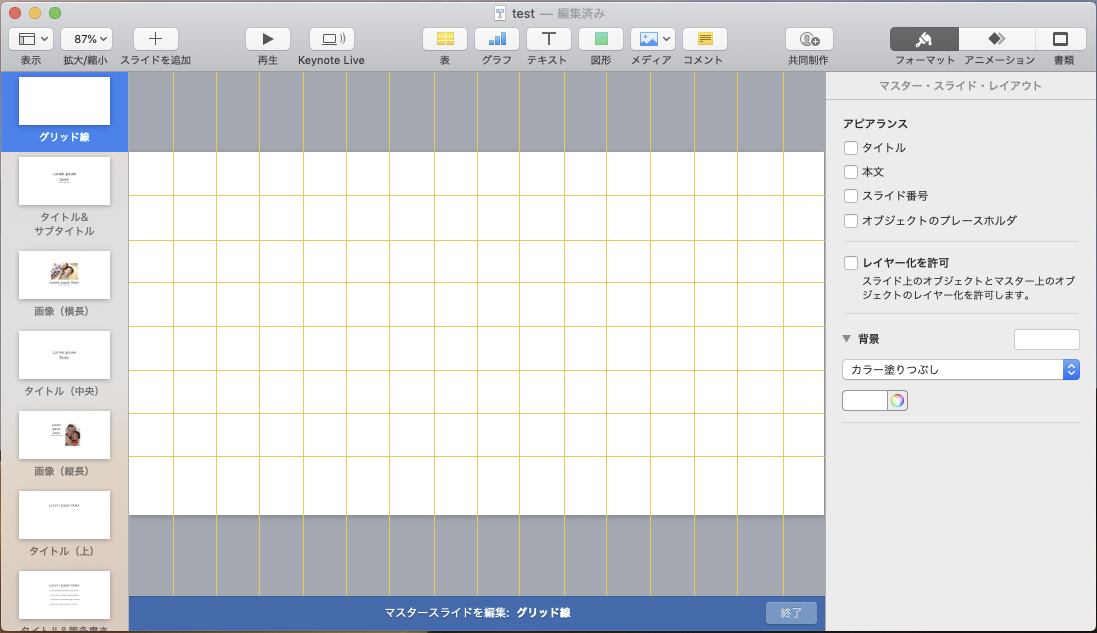Click 終了 to finish master editing

coord(791,613)
